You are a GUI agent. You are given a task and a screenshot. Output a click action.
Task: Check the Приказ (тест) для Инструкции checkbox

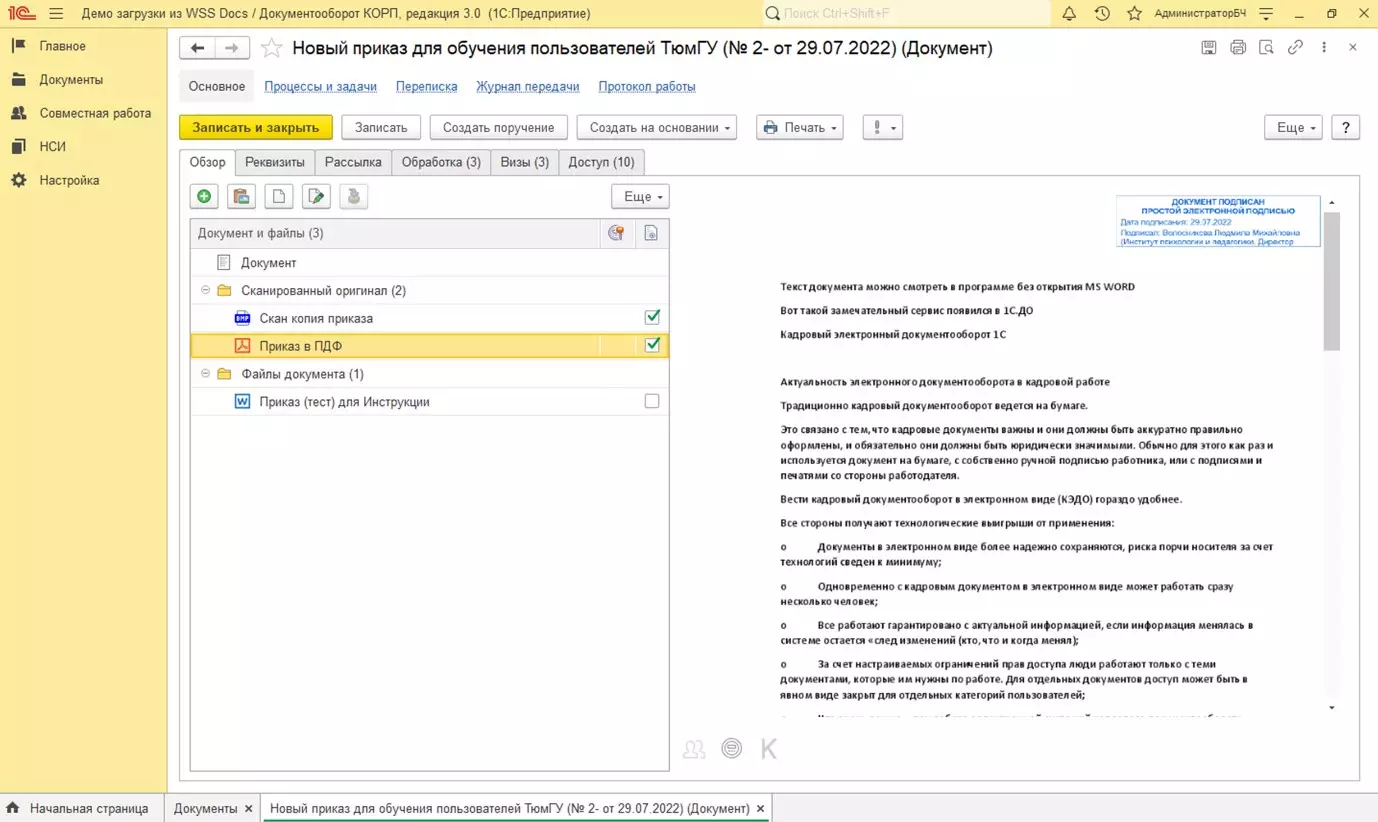click(652, 401)
